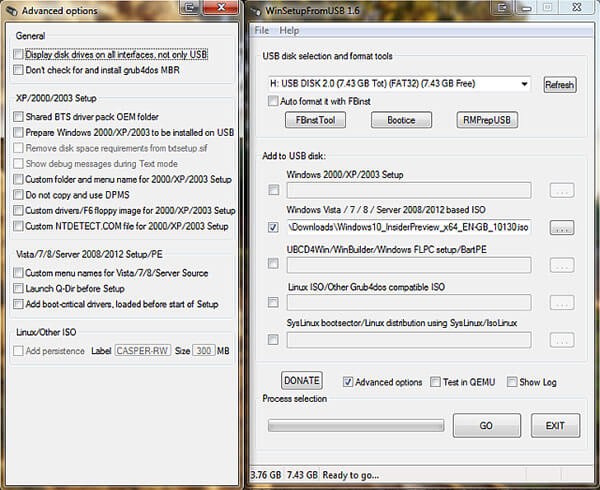Viewport: 600px width, 490px height.
Task: Click the DONATE button
Action: (302, 381)
